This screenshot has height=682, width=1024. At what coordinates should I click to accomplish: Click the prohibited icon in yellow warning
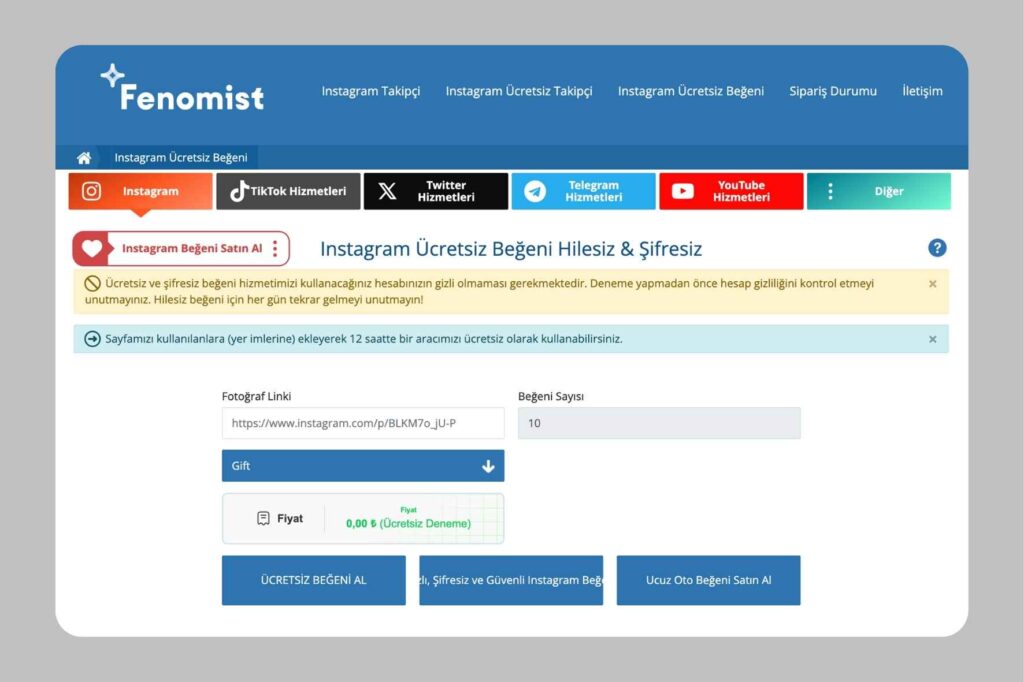pos(92,284)
